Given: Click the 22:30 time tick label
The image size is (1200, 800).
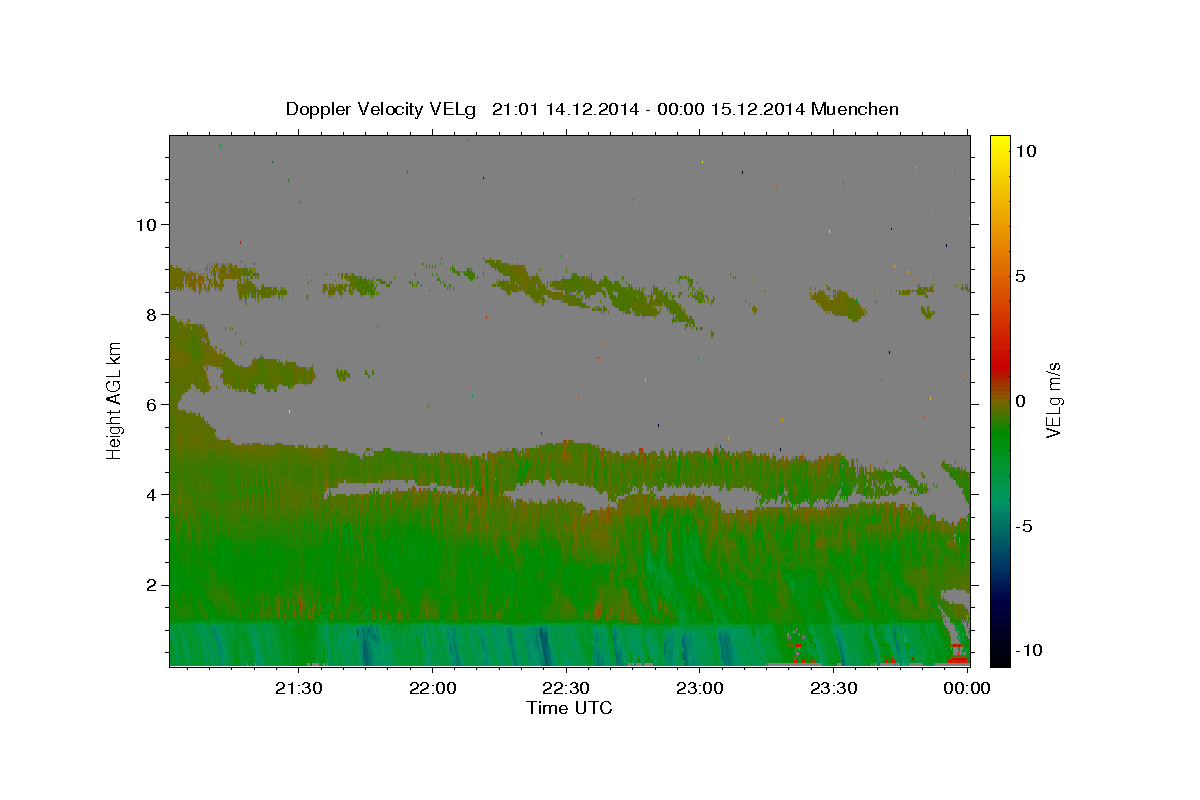Looking at the screenshot, I should (566, 688).
